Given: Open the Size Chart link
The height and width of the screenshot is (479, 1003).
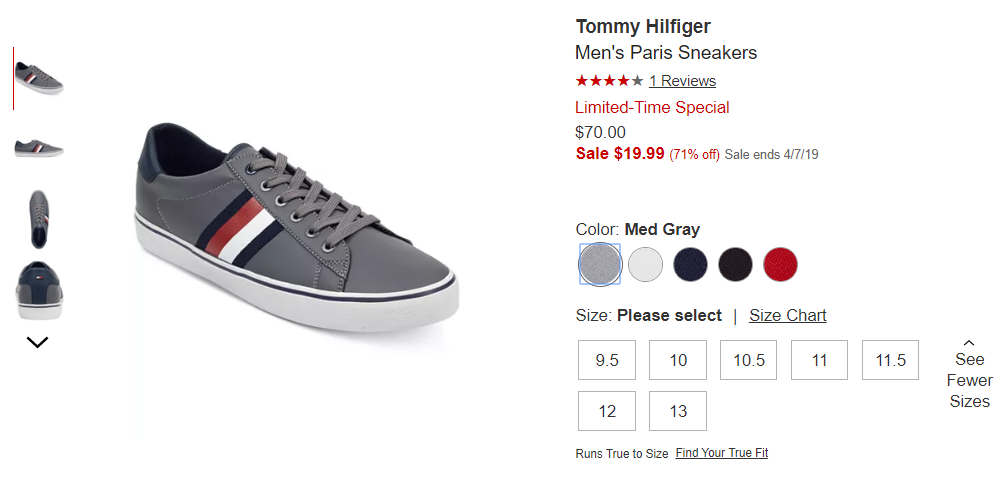Looking at the screenshot, I should (x=787, y=316).
